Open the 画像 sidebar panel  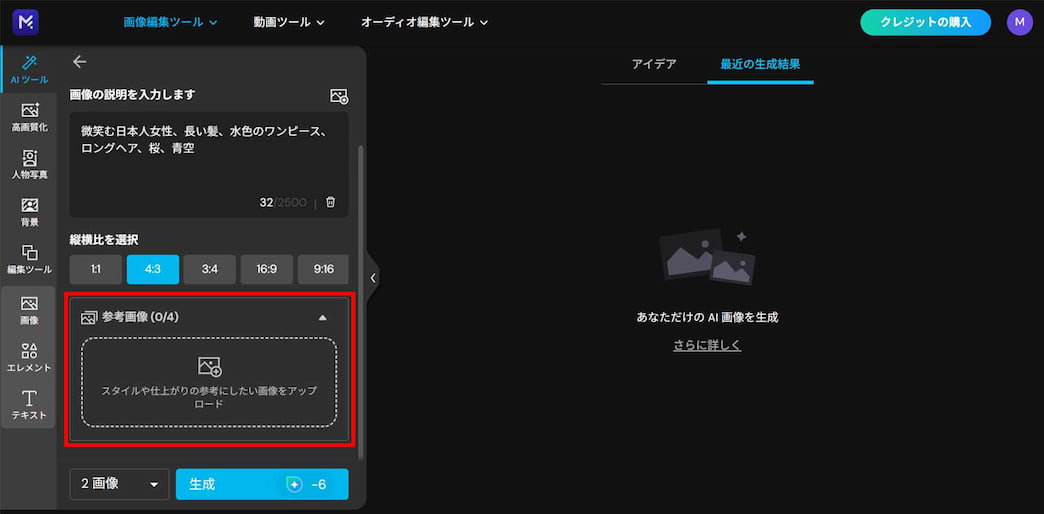[x=29, y=310]
